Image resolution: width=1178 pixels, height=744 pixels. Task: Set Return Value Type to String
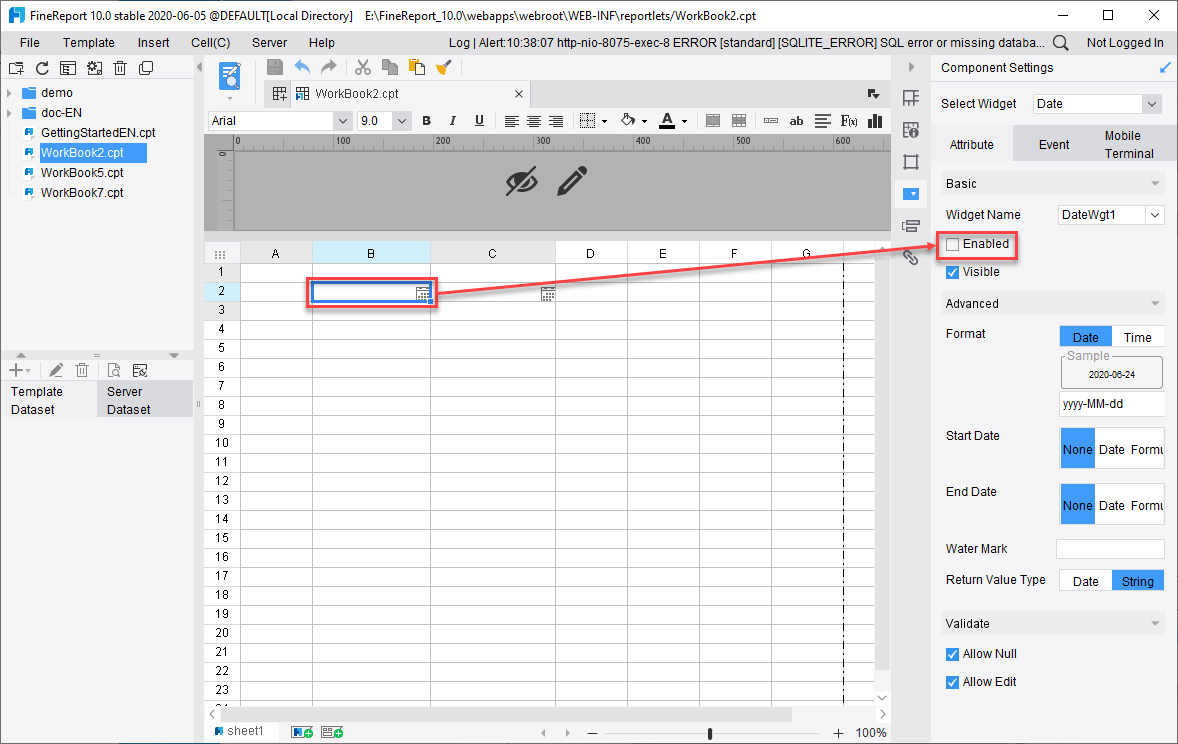(1137, 581)
